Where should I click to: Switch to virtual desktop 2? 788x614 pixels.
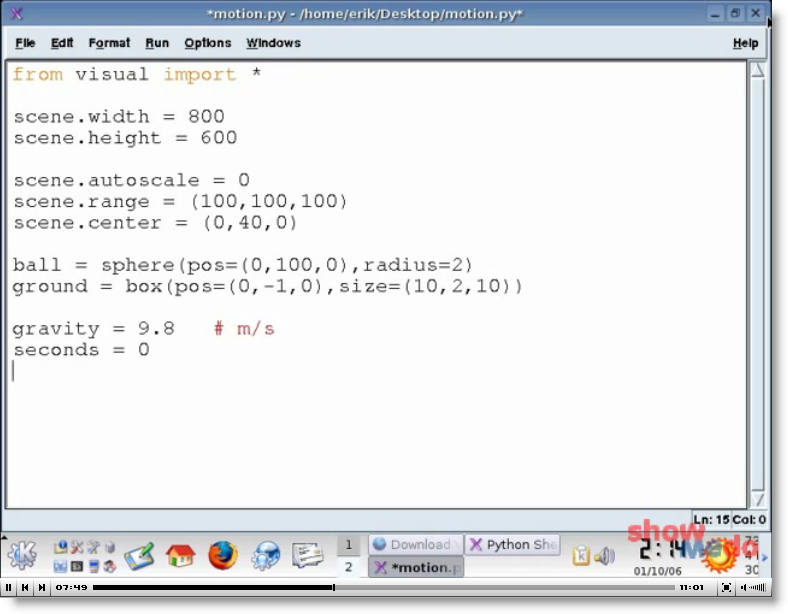pos(348,567)
